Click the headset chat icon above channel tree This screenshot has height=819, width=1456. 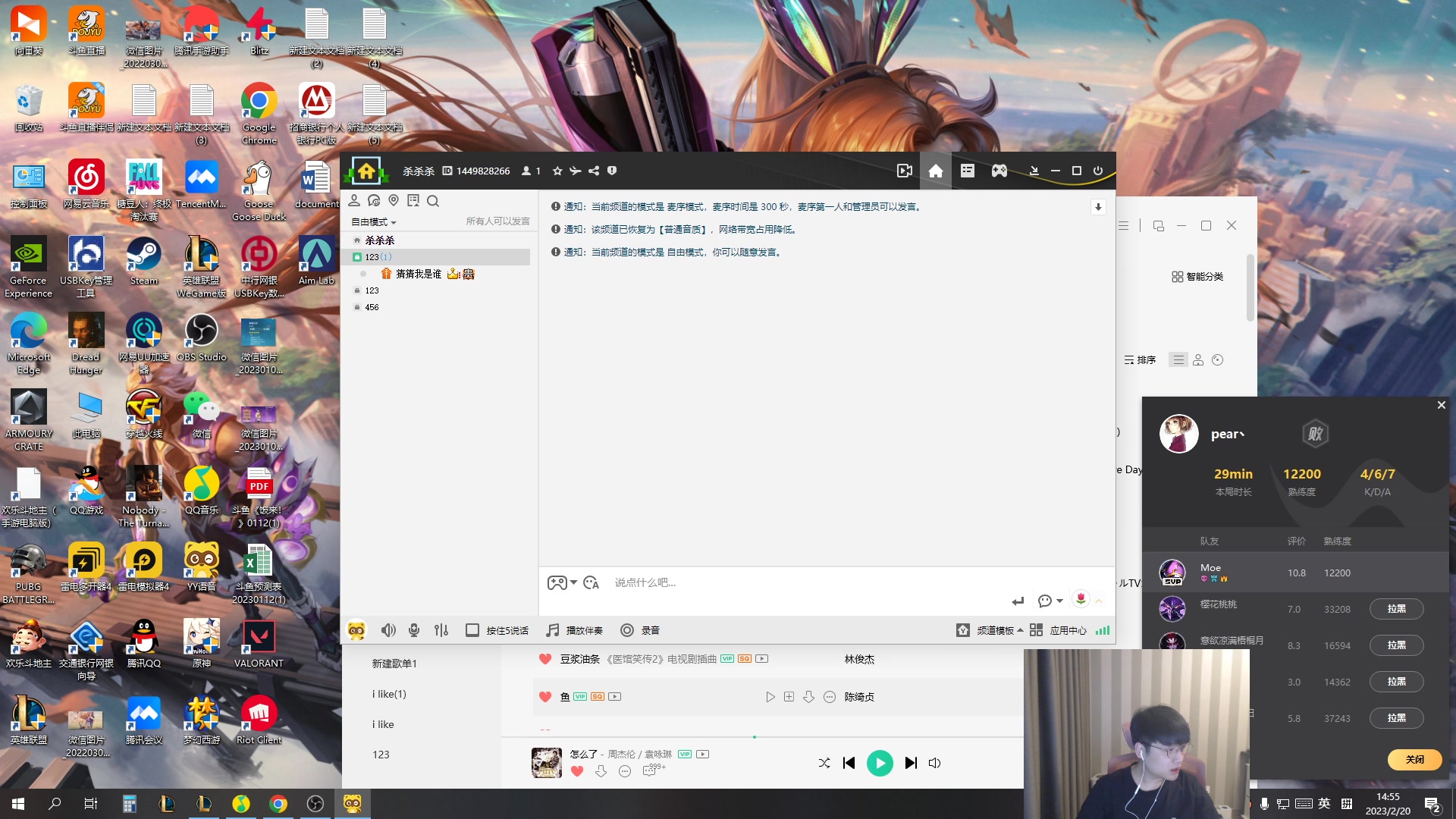coord(374,201)
